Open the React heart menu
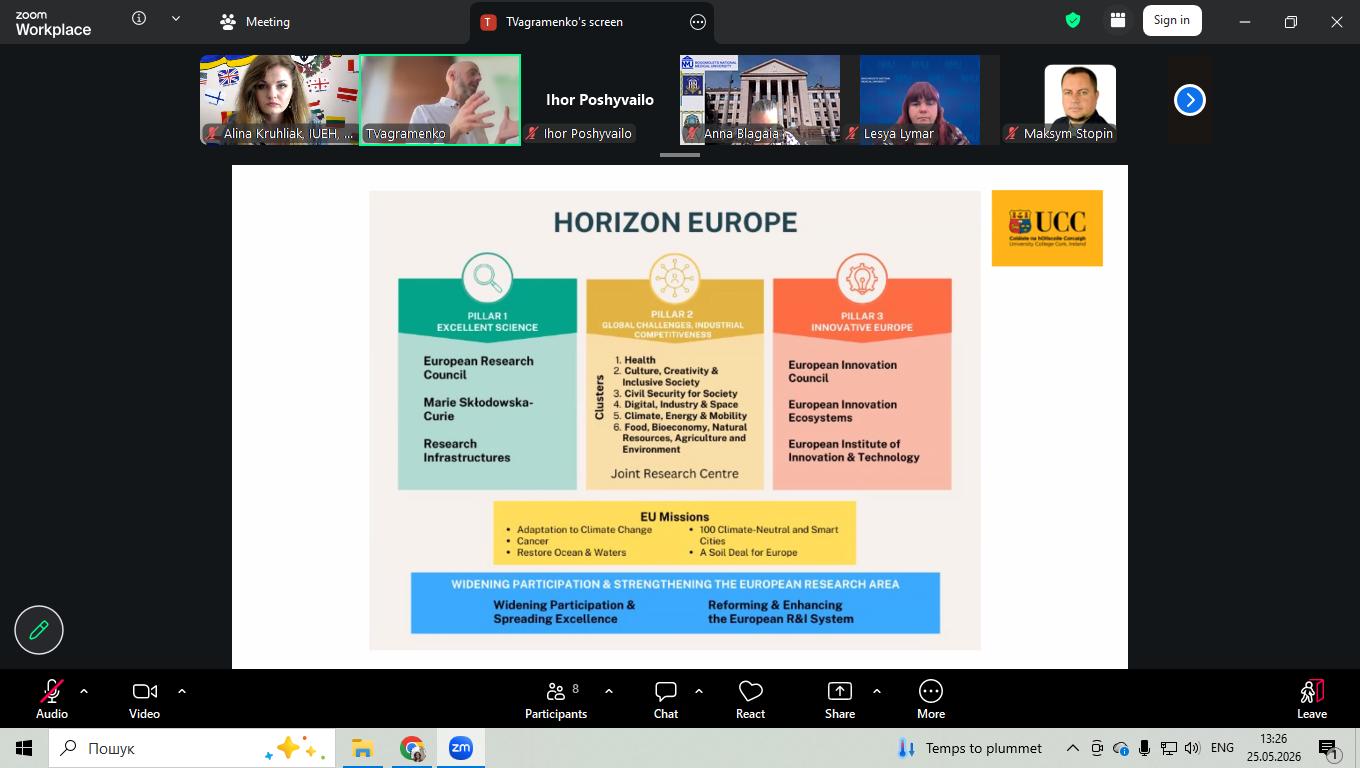Image resolution: width=1360 pixels, height=768 pixels. [750, 699]
